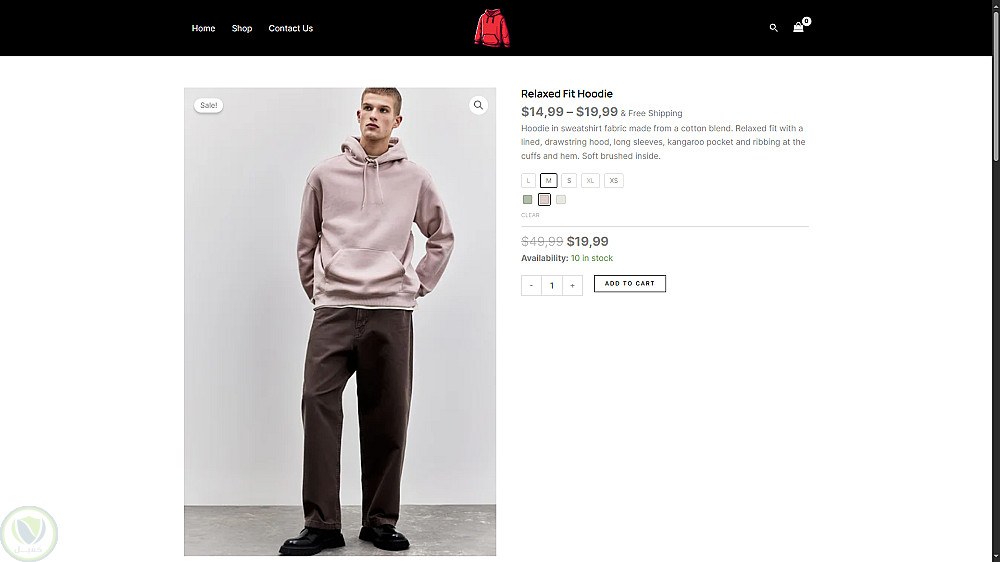Open the site search icon
1000x562 pixels.
773,28
